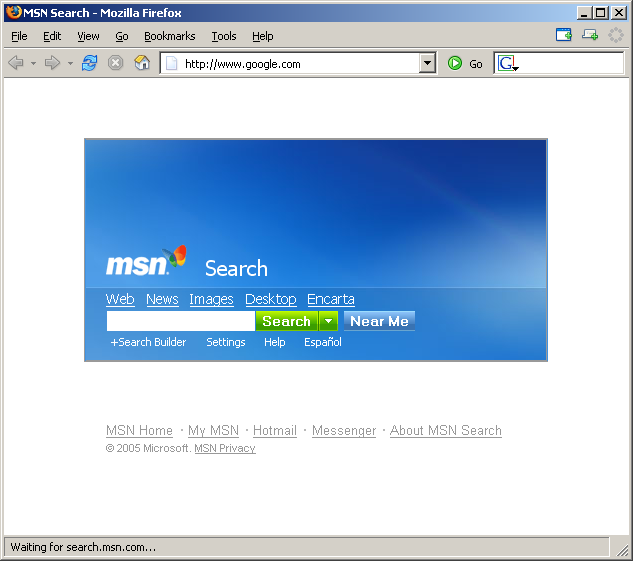
Task: Open the Google search engine selector
Action: (x=508, y=63)
